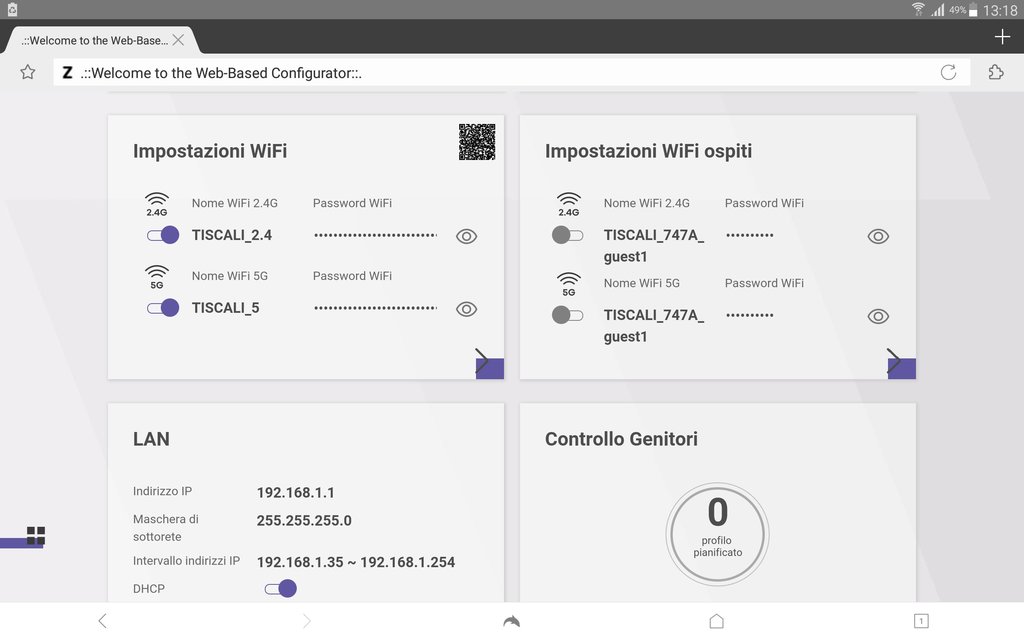Click the Controllo Genitori heading
Viewport: 1024px width, 640px height.
621,439
